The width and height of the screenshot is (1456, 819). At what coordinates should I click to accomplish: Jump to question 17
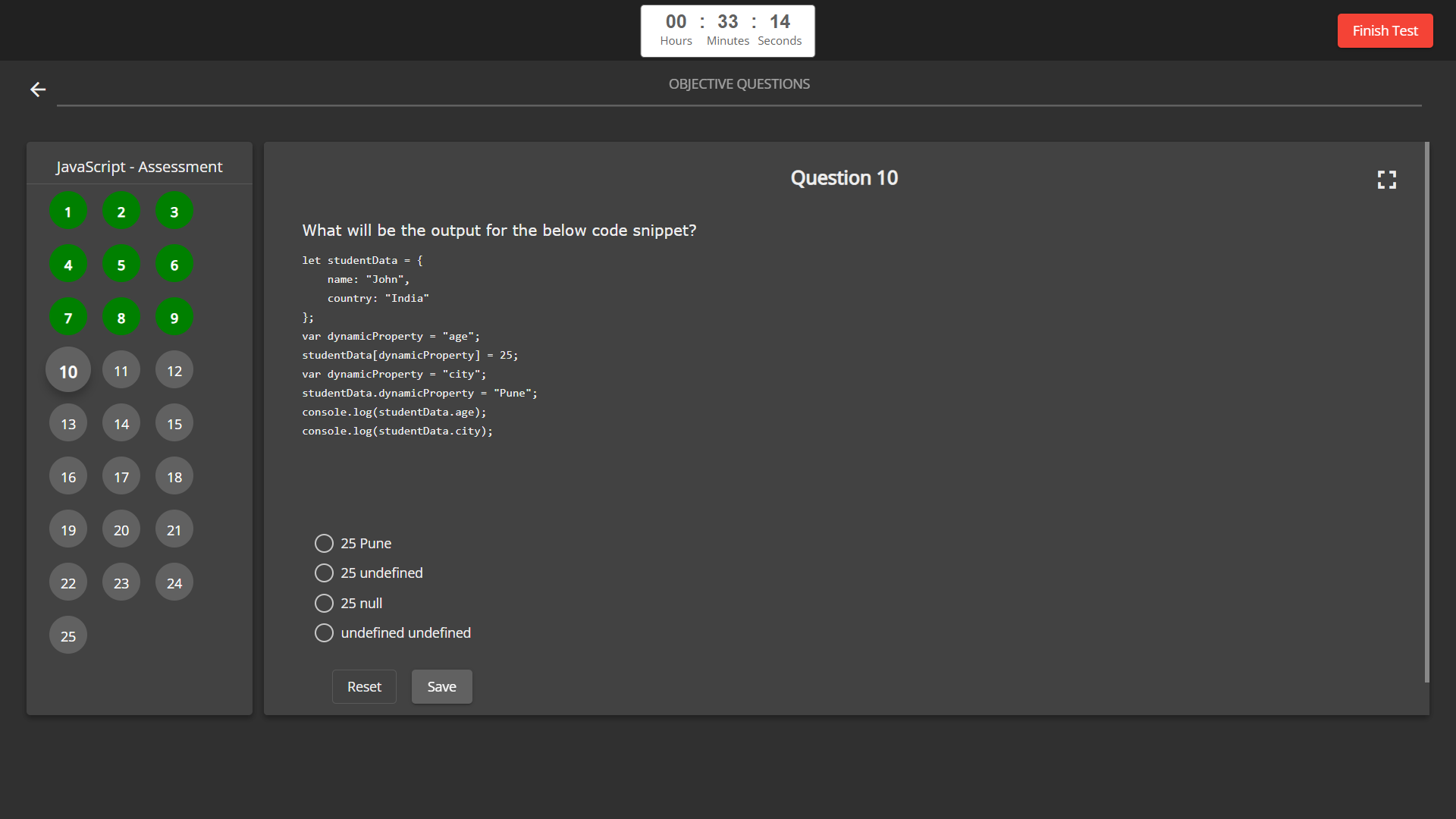coord(121,477)
